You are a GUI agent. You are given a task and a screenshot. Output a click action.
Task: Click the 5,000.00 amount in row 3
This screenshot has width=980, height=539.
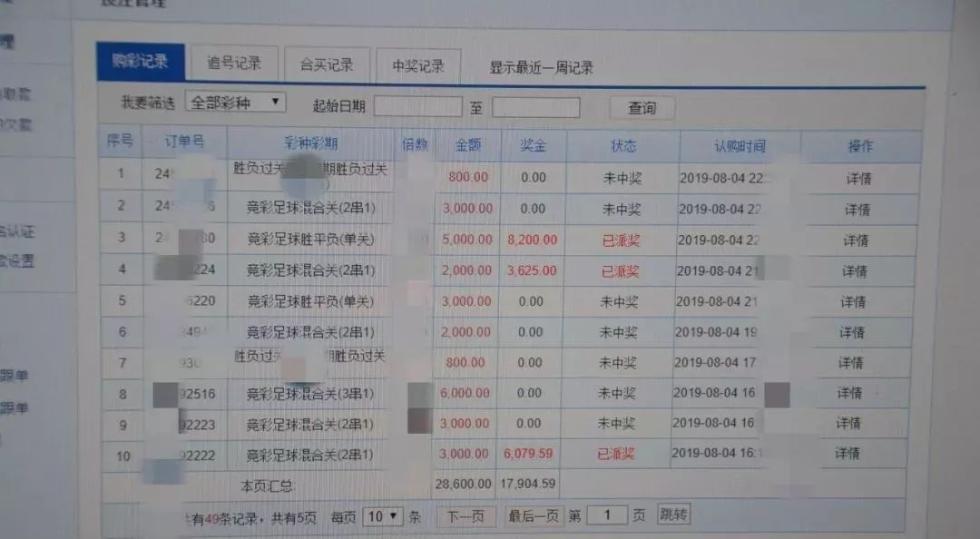(x=467, y=240)
